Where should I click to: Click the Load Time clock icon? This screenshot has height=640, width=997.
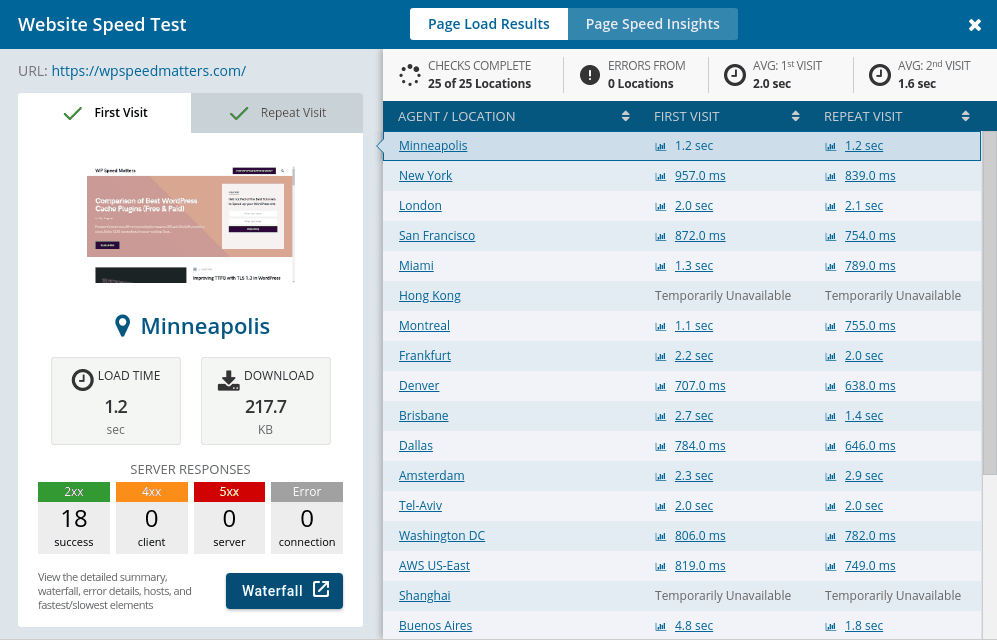(82, 379)
